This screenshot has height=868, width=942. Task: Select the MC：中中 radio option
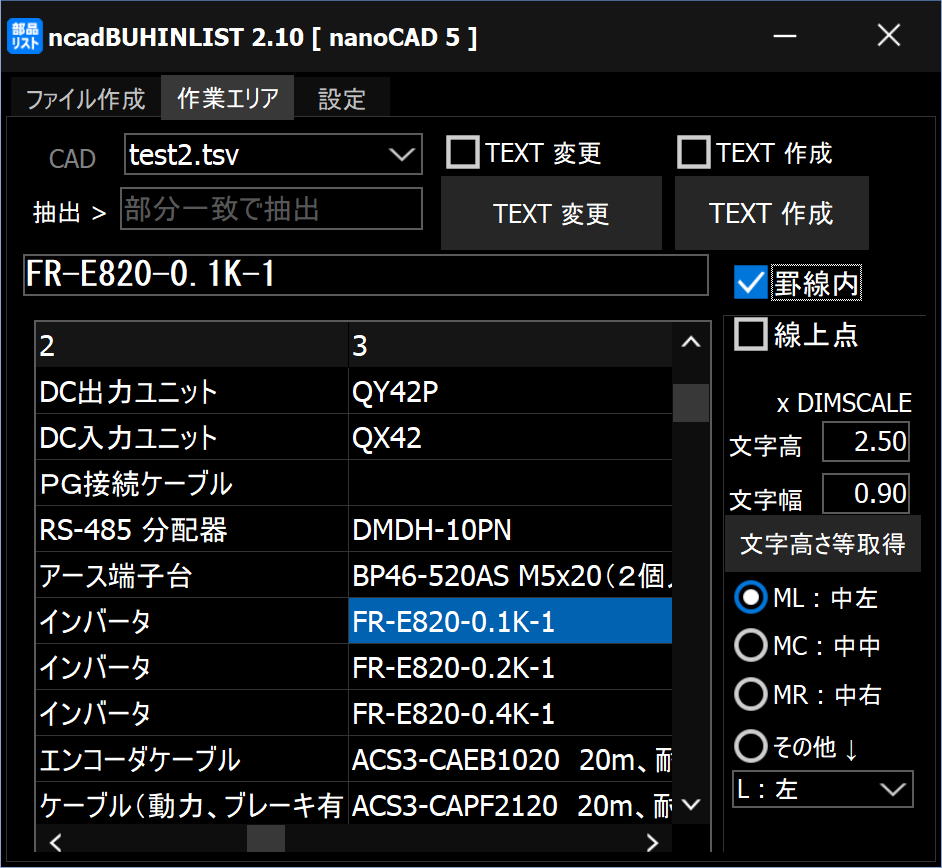click(751, 646)
